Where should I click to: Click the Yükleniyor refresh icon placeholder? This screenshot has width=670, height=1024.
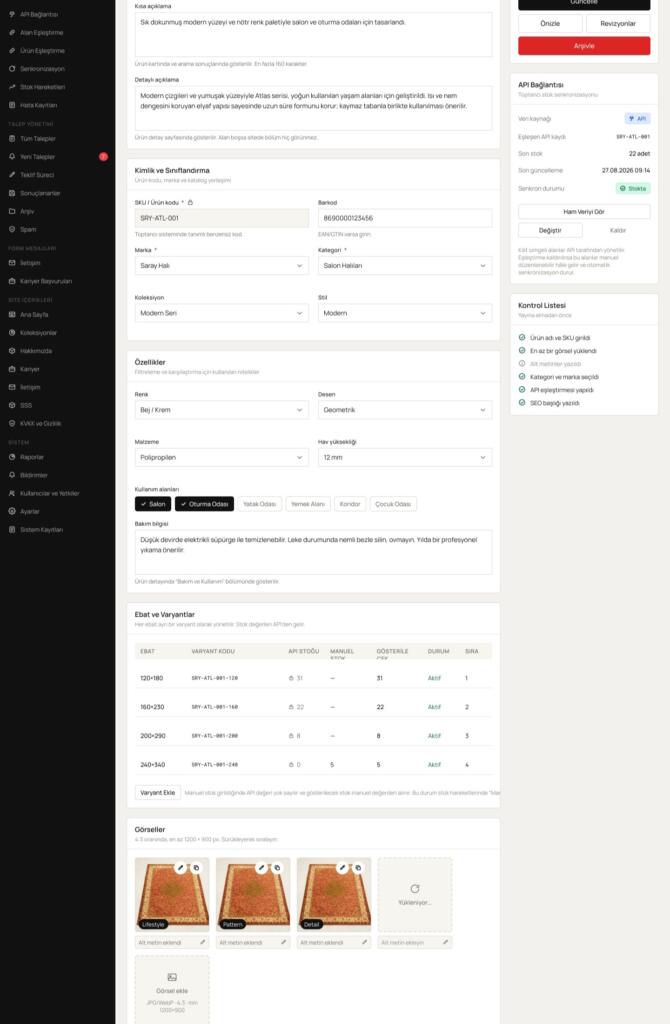coord(415,889)
